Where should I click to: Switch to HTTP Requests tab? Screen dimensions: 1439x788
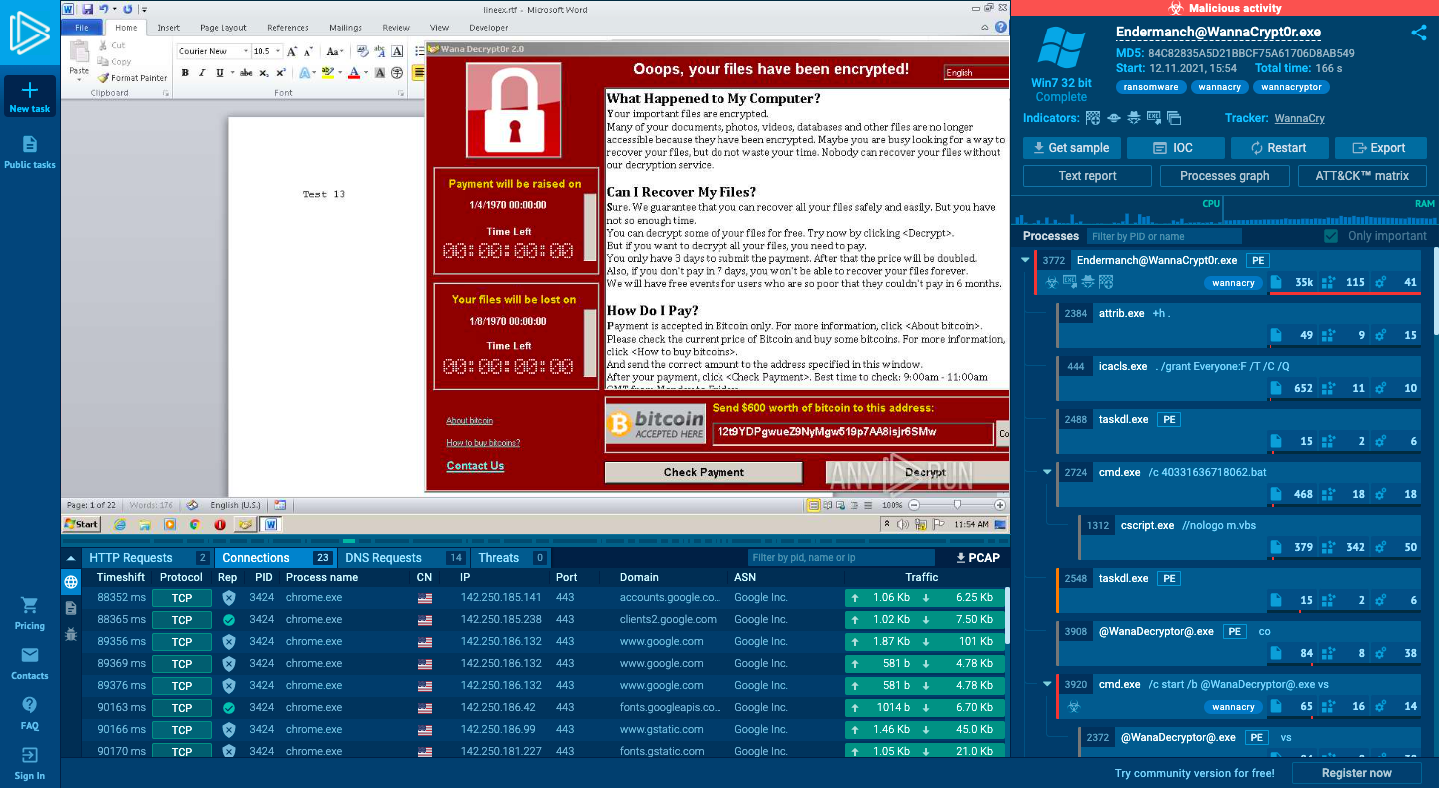click(148, 558)
